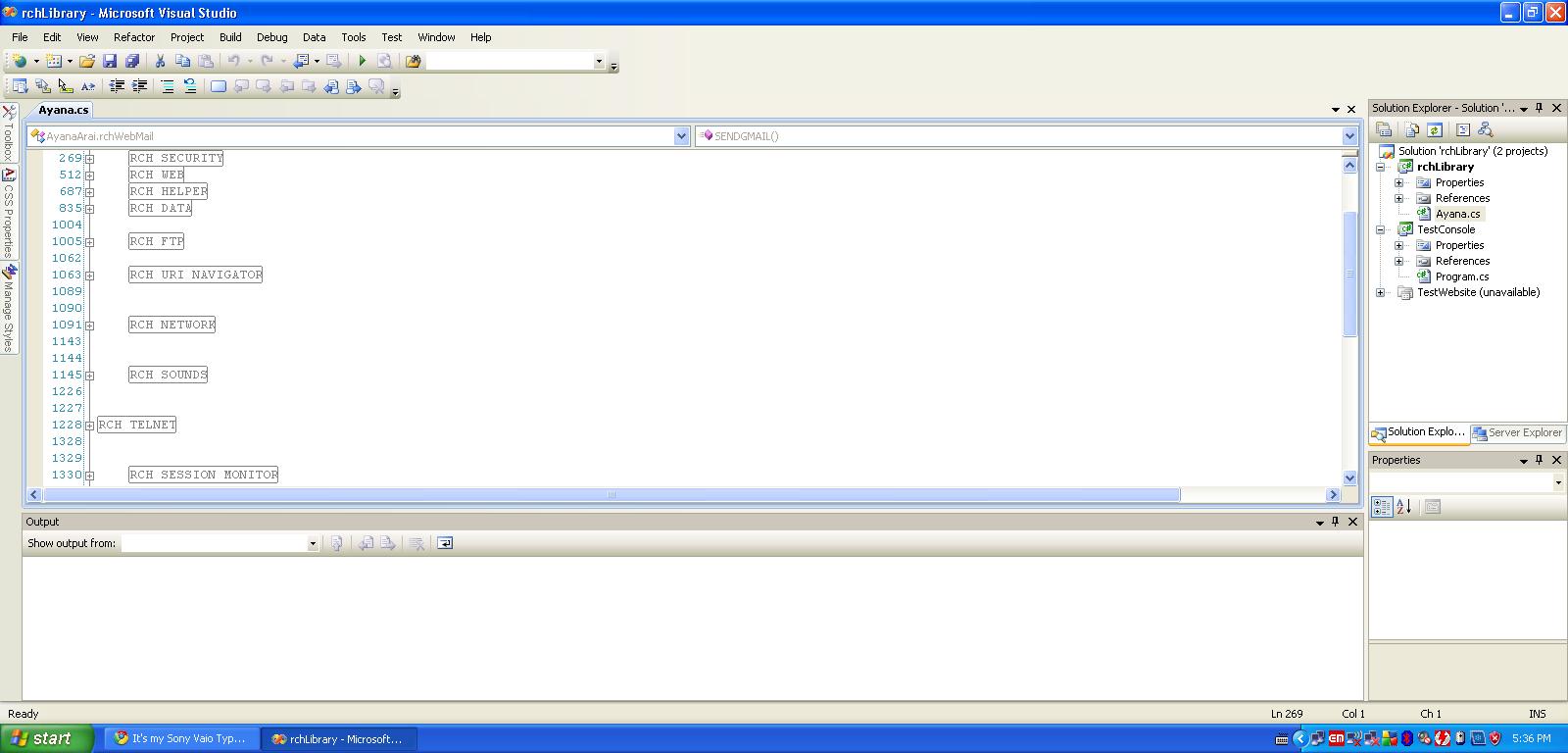Open the File menu
The width and height of the screenshot is (1568, 753).
point(20,37)
